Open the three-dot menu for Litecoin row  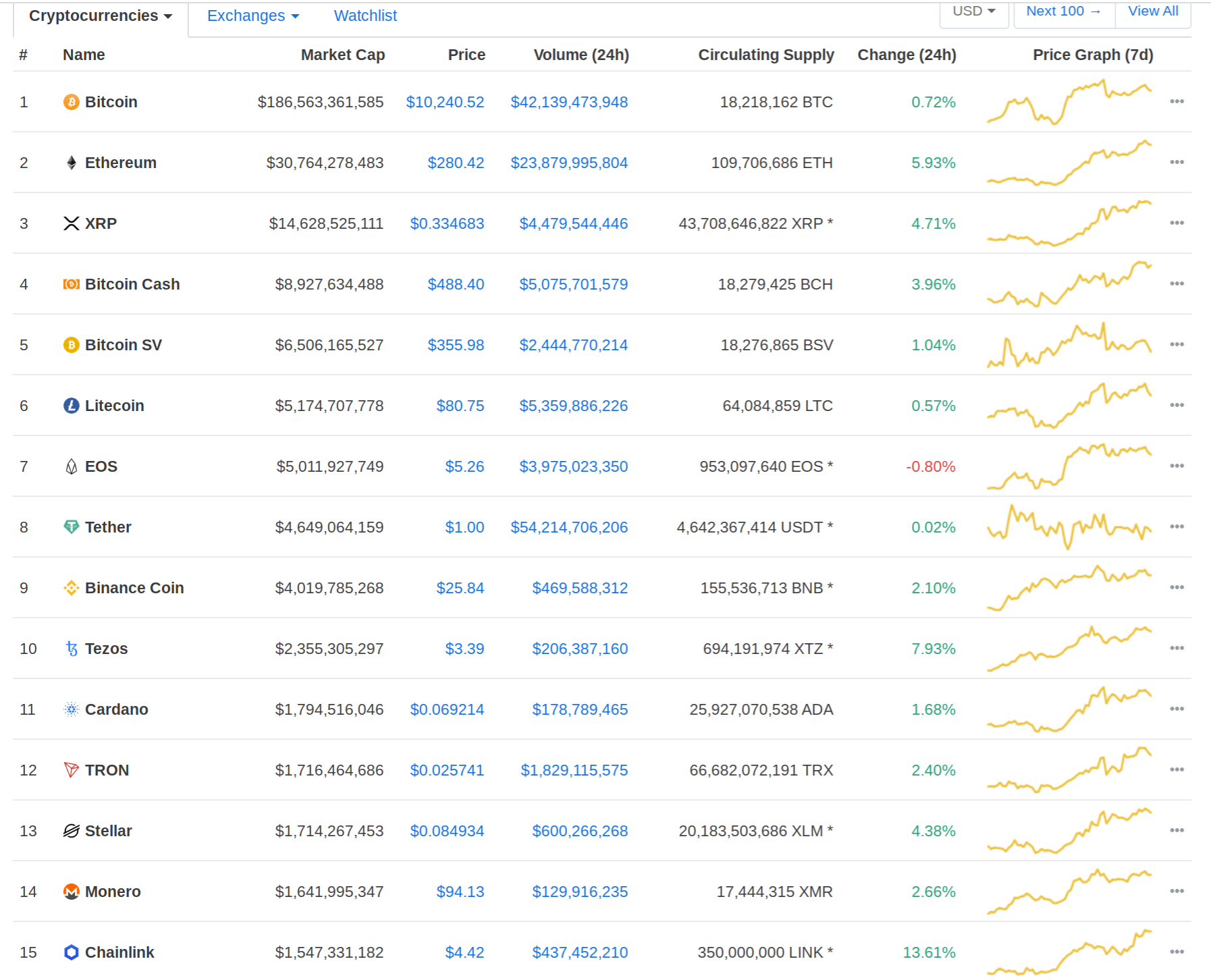[1177, 405]
